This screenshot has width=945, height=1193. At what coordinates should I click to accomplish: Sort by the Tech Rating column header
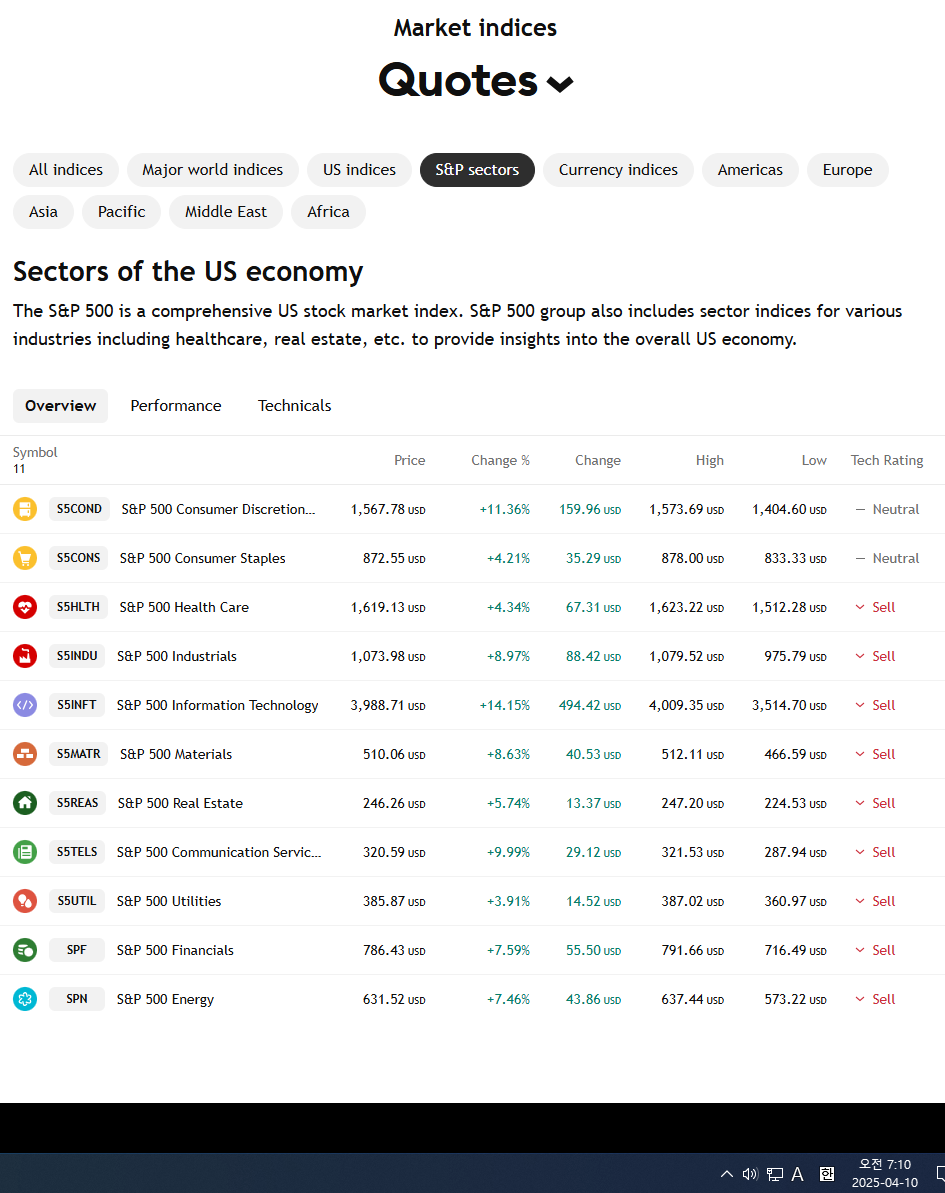pyautogui.click(x=886, y=460)
